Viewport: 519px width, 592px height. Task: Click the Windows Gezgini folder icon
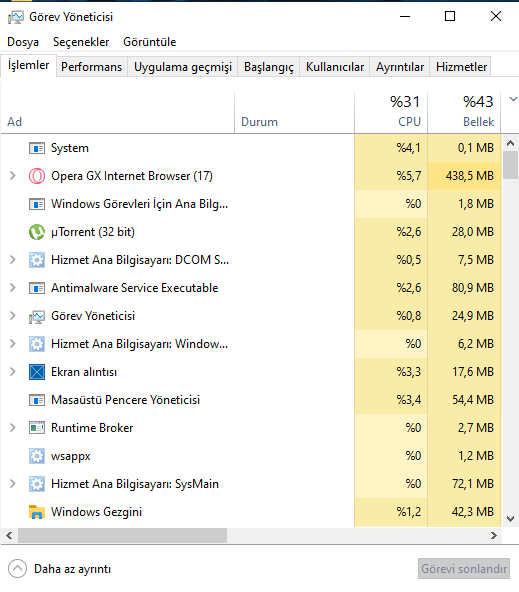click(37, 512)
